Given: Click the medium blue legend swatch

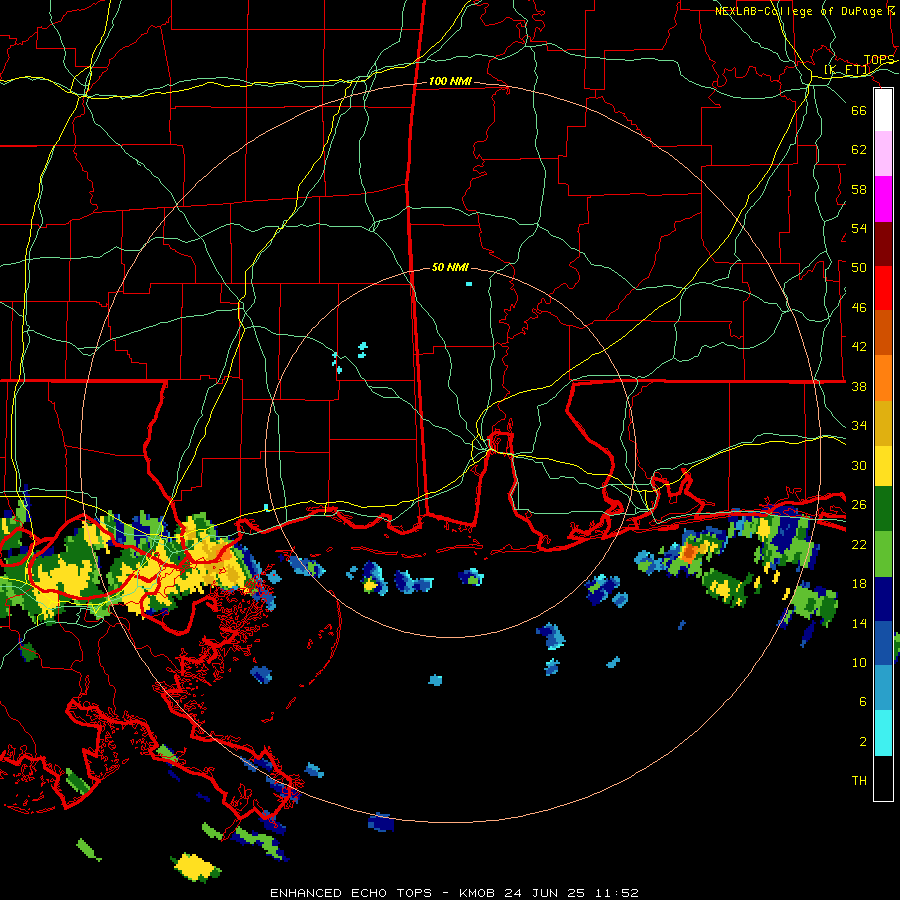Looking at the screenshot, I should (x=883, y=643).
